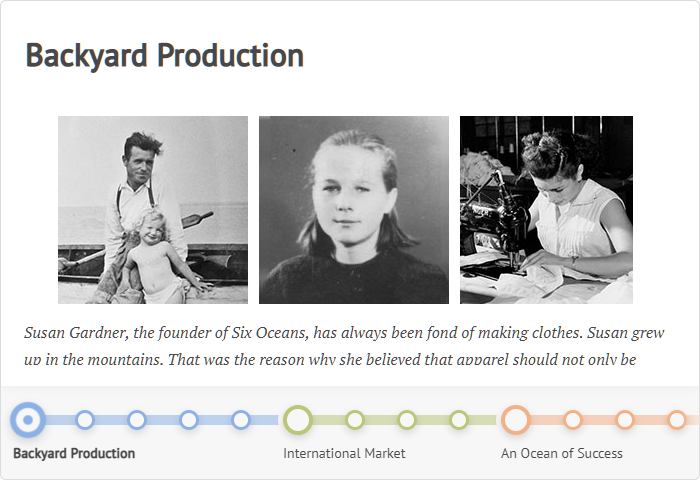700x480 pixels.
Task: Select the large green International Market marker
Action: pos(298,420)
